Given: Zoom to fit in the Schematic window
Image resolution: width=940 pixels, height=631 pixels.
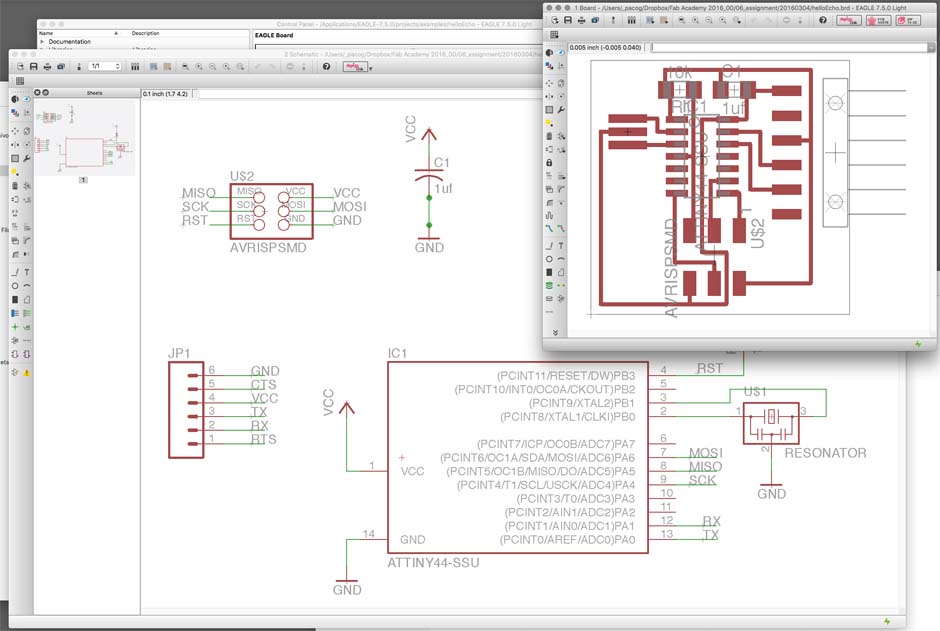Looking at the screenshot, I should click(x=185, y=67).
